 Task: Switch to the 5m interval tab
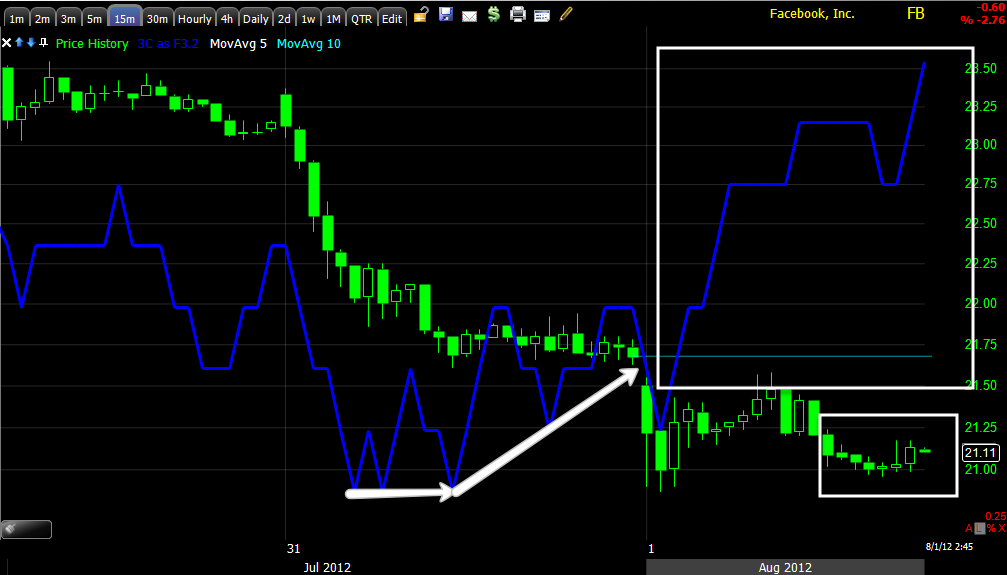pyautogui.click(x=94, y=18)
